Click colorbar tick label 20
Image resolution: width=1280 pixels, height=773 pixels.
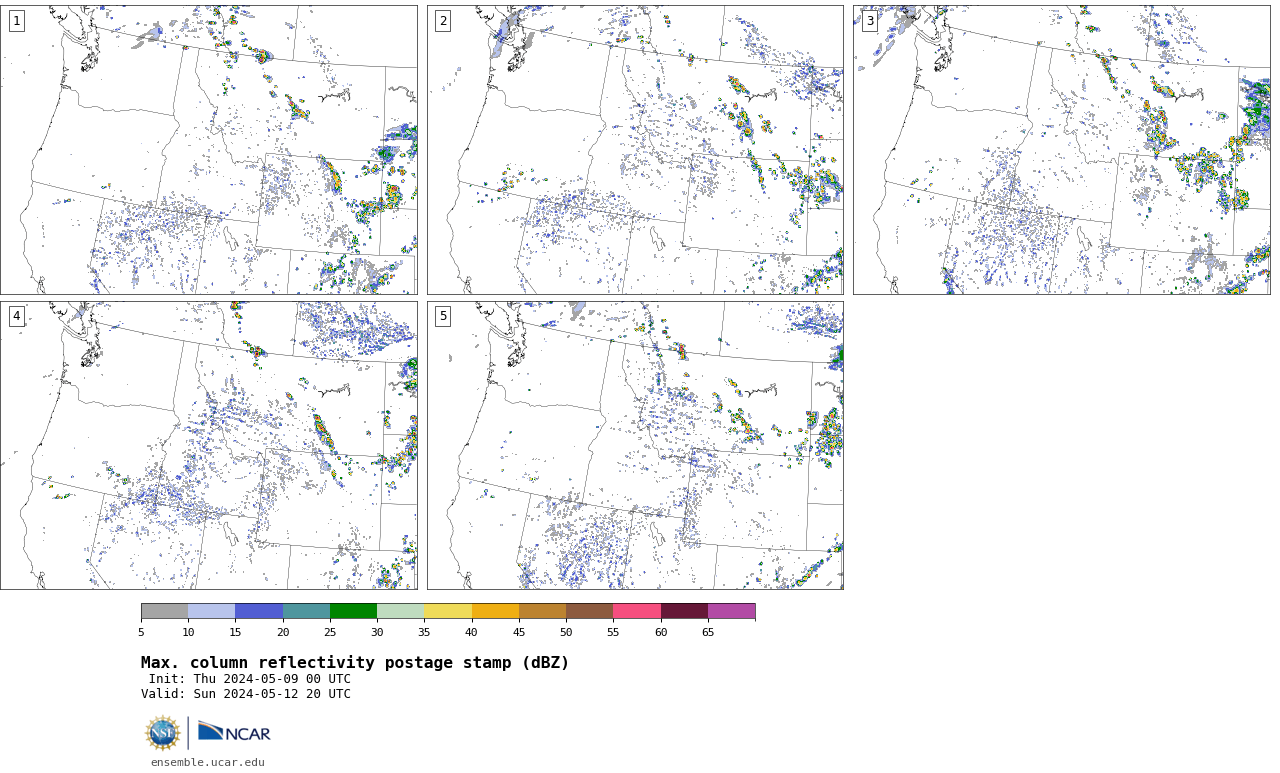tap(283, 632)
